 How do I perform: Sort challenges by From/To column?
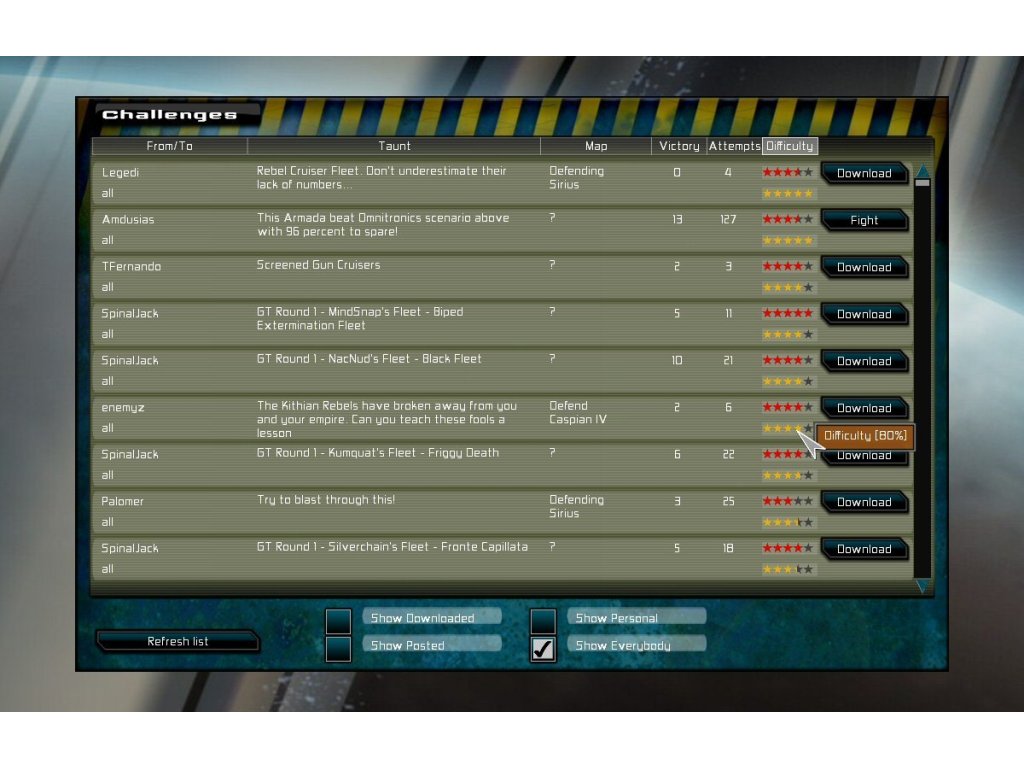(x=170, y=146)
